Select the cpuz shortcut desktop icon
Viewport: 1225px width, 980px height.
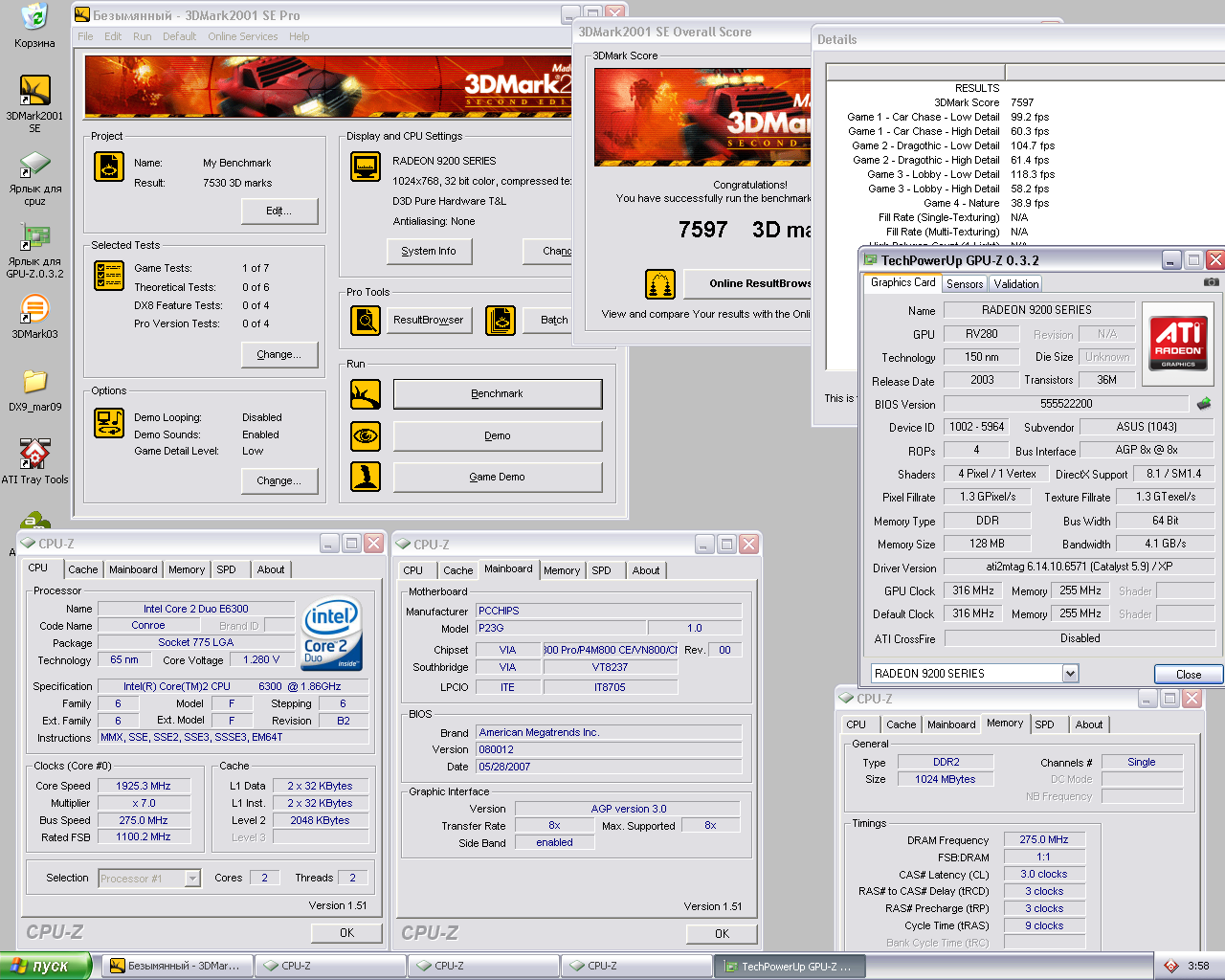point(34,178)
